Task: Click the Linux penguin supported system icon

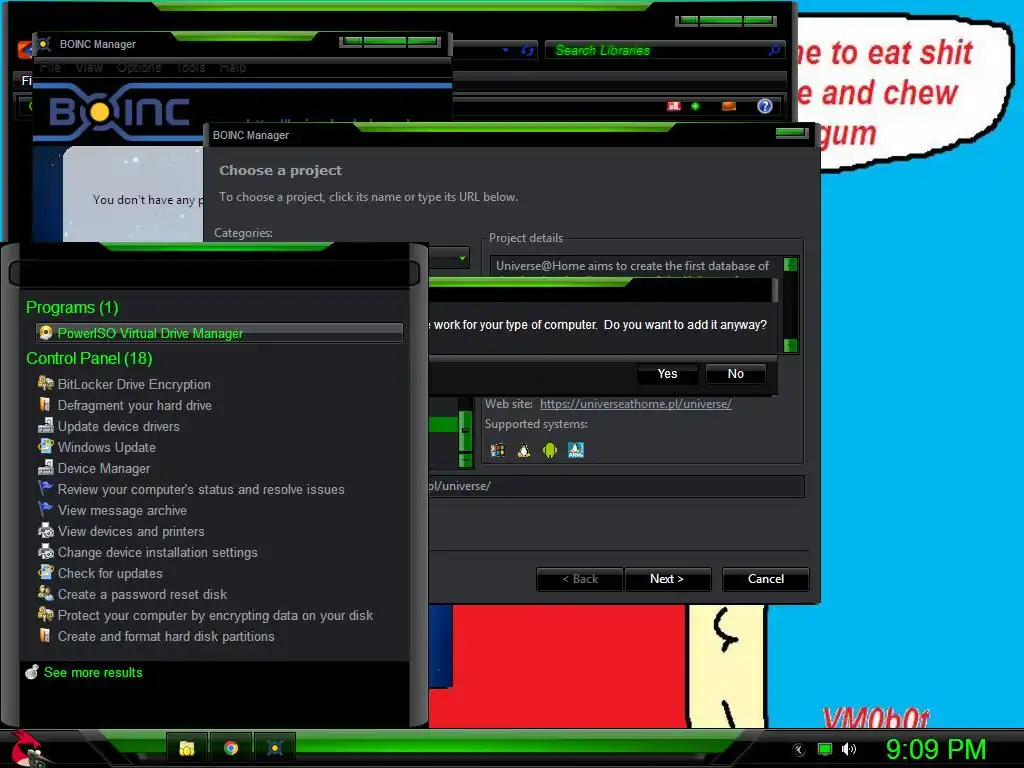Action: [524, 450]
